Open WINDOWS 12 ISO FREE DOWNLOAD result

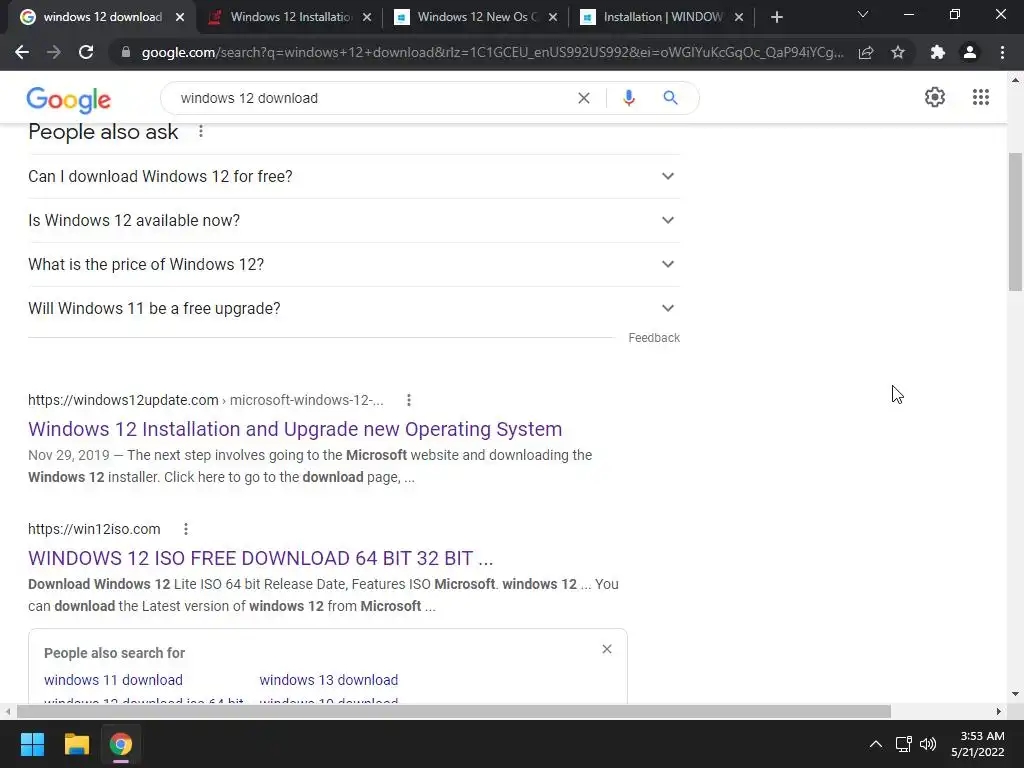(x=261, y=558)
